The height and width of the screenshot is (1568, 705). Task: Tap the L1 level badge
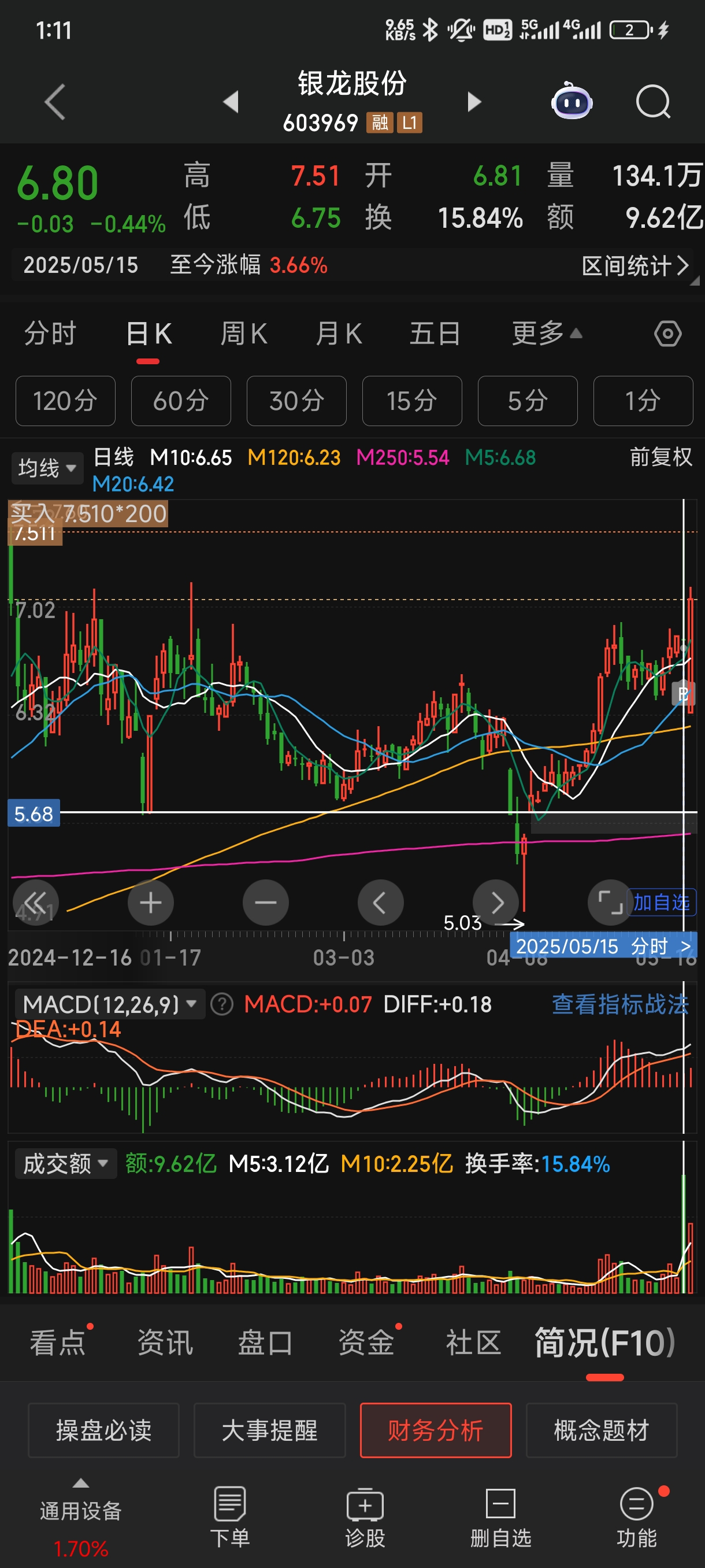409,123
